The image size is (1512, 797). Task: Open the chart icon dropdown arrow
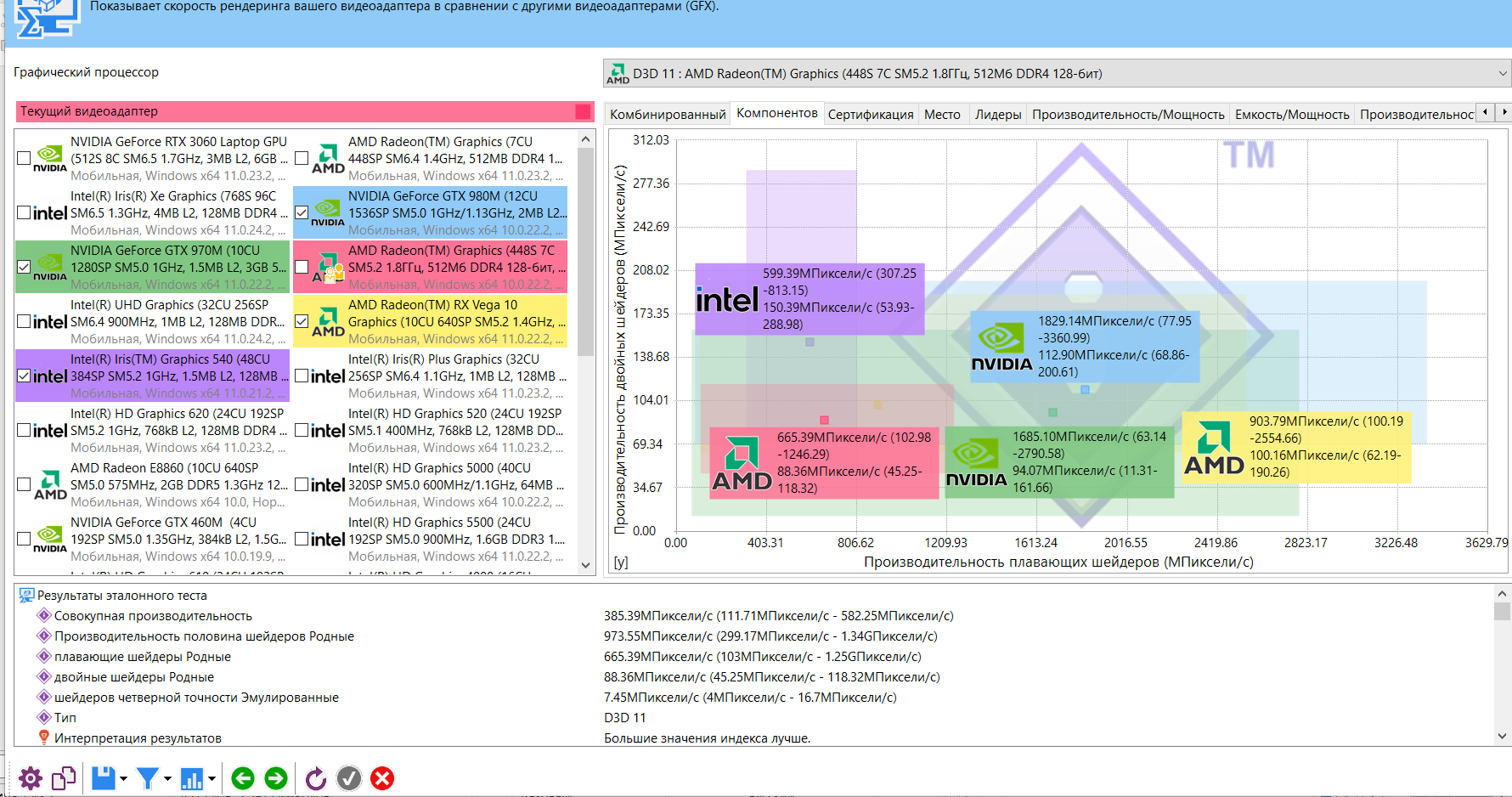pyautogui.click(x=212, y=778)
